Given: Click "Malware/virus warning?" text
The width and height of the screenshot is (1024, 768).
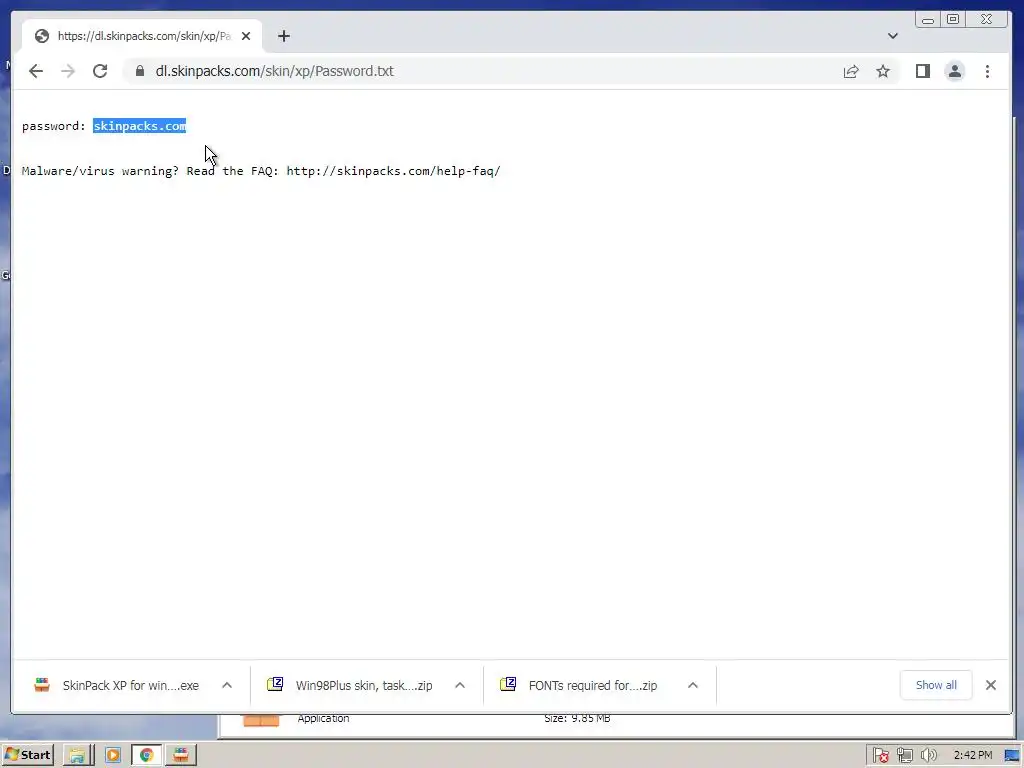Looking at the screenshot, I should 100,171.
